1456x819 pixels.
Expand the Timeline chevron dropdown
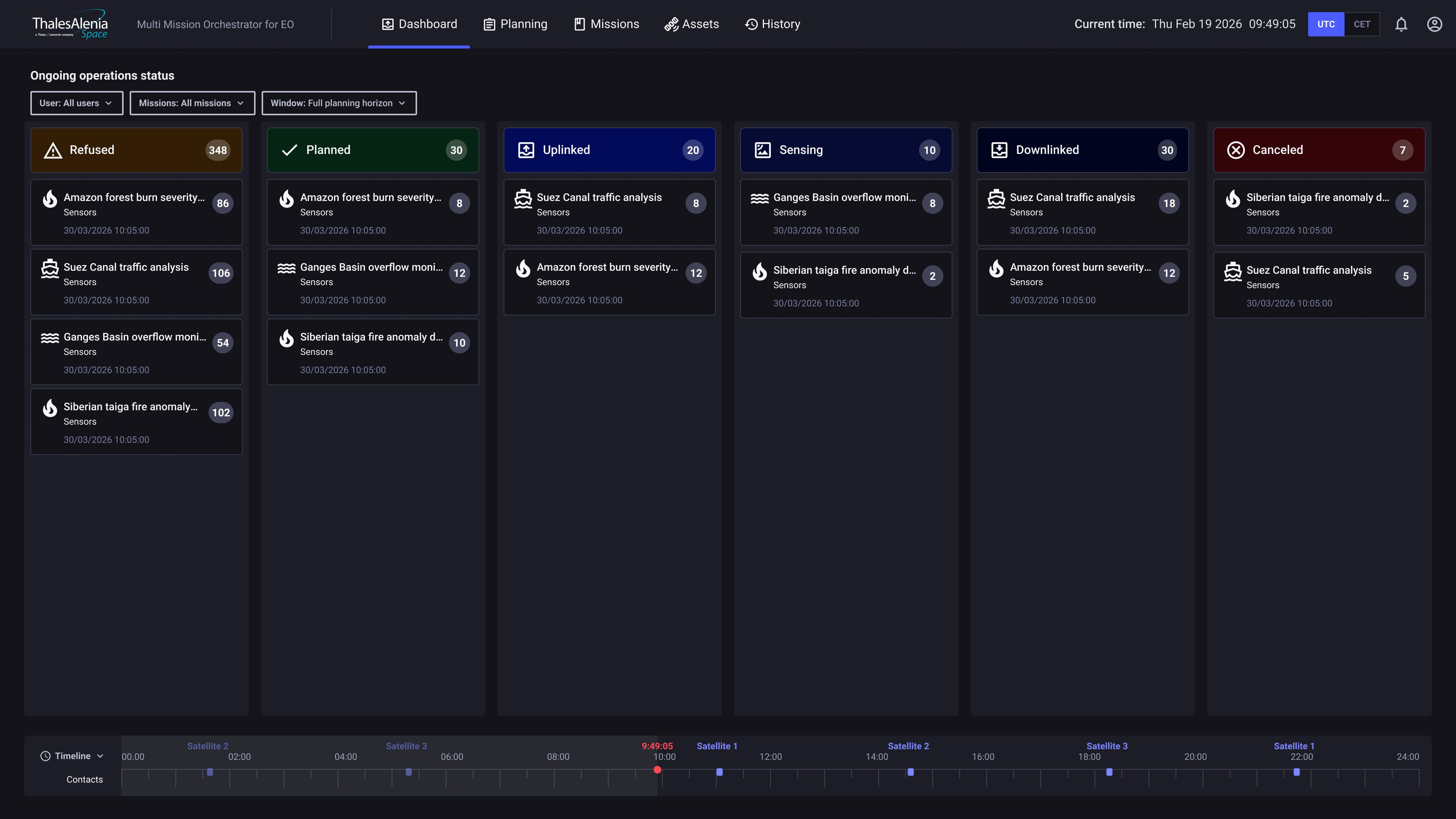(100, 756)
